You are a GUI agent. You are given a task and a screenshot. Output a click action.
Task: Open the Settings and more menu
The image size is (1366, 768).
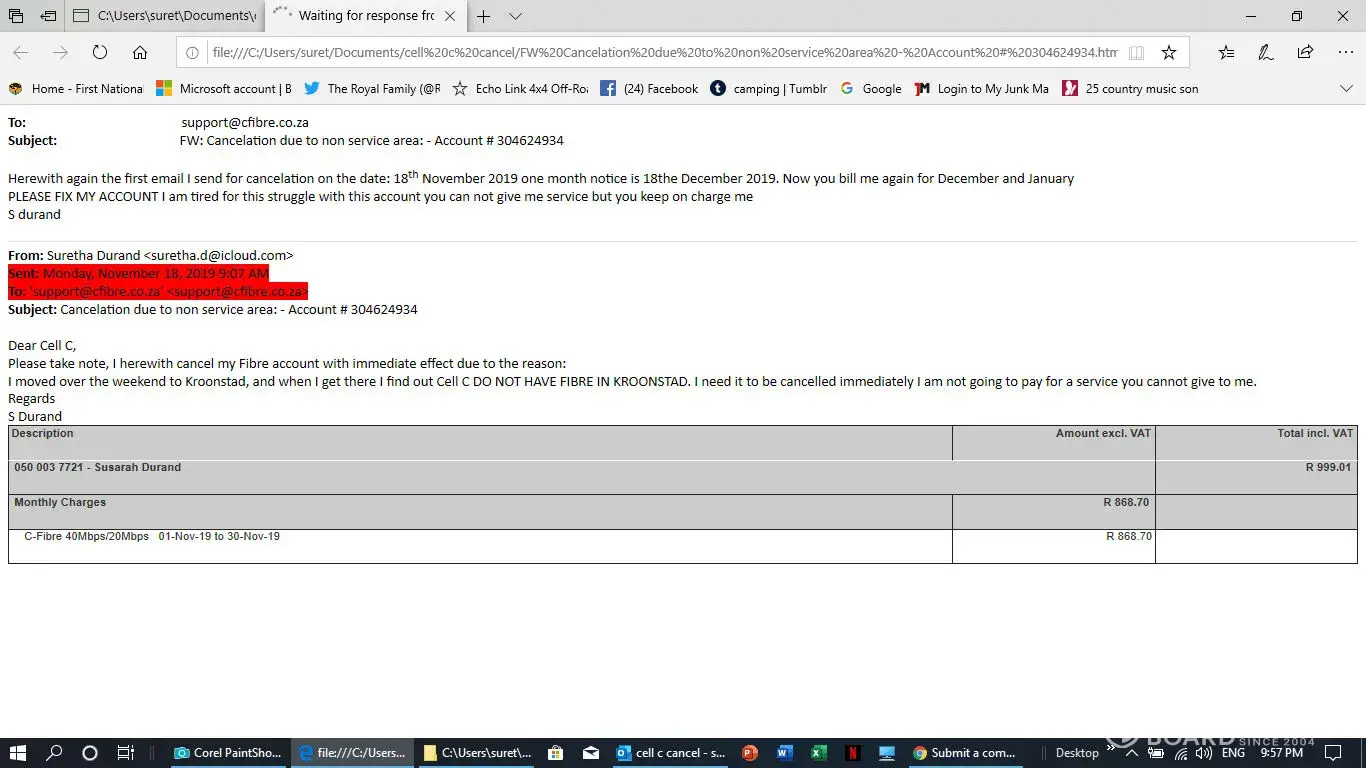click(x=1345, y=53)
